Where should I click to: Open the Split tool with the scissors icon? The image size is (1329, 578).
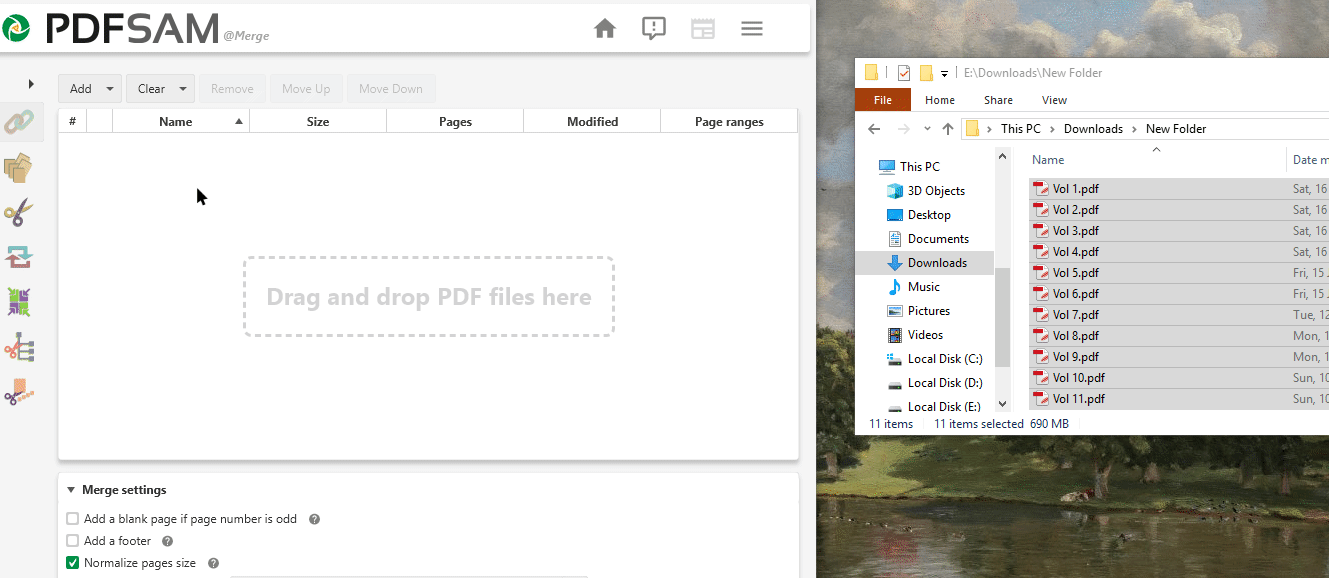point(20,212)
